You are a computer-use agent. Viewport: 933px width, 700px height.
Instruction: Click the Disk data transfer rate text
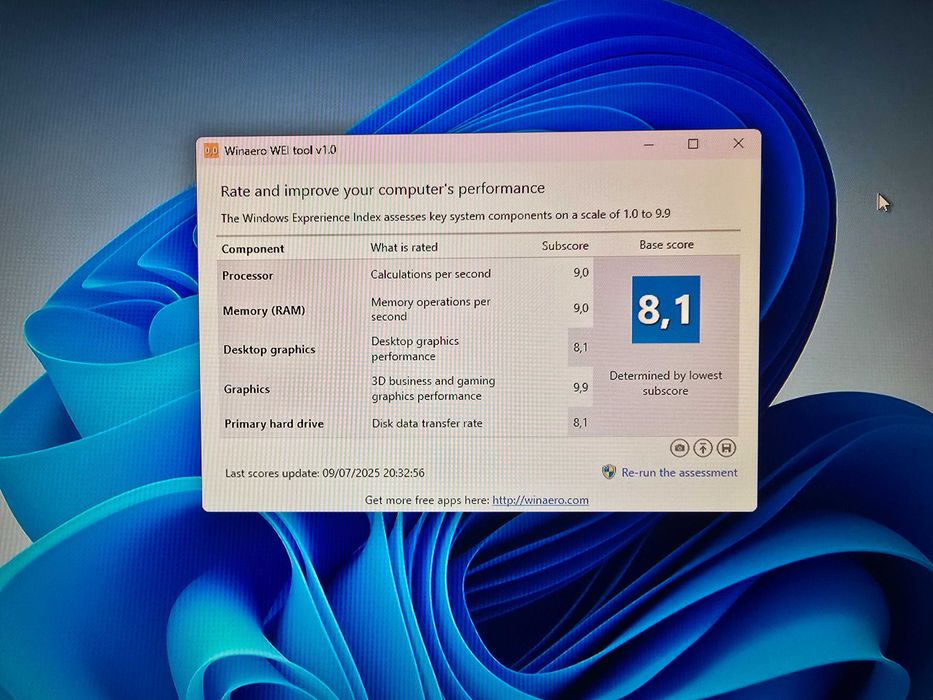[x=427, y=423]
